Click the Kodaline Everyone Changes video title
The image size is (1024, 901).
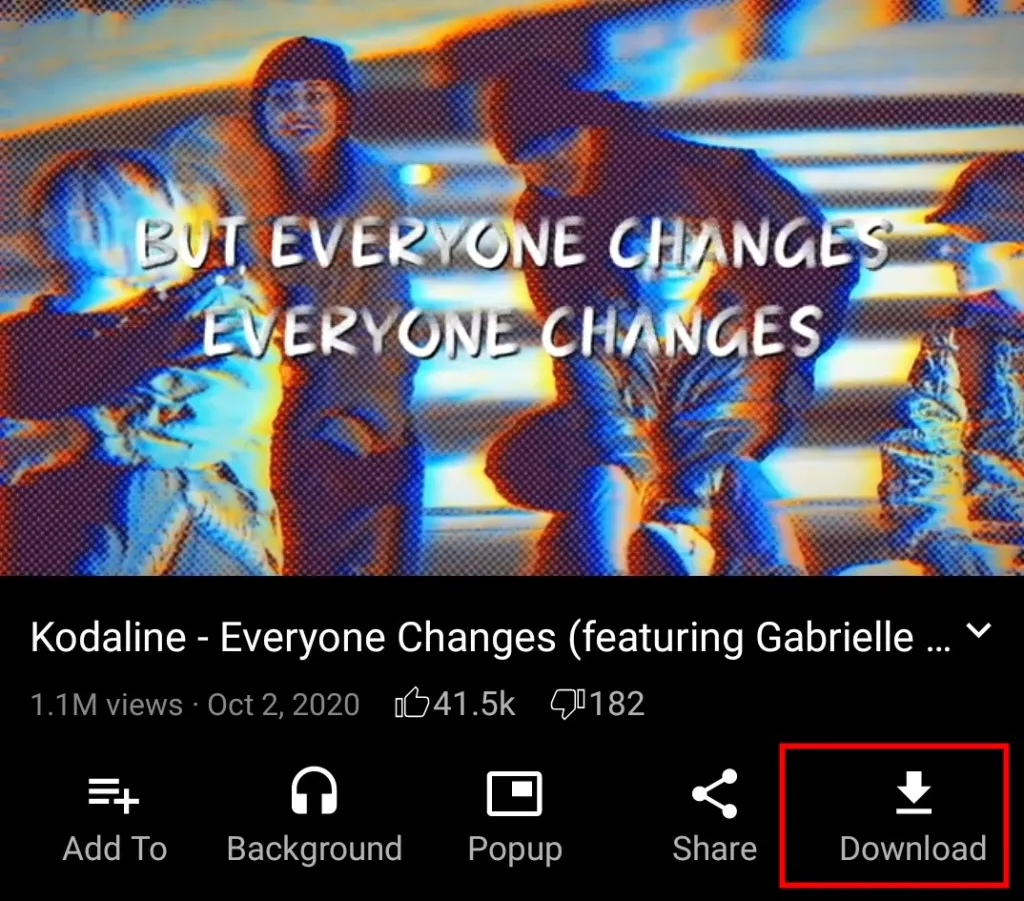coord(490,637)
